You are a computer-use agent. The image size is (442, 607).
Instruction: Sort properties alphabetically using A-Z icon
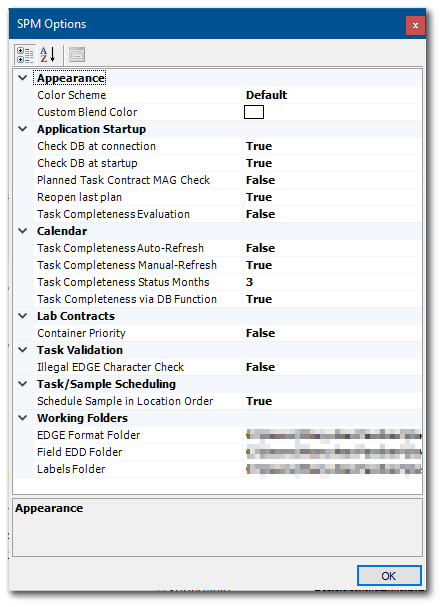48,55
